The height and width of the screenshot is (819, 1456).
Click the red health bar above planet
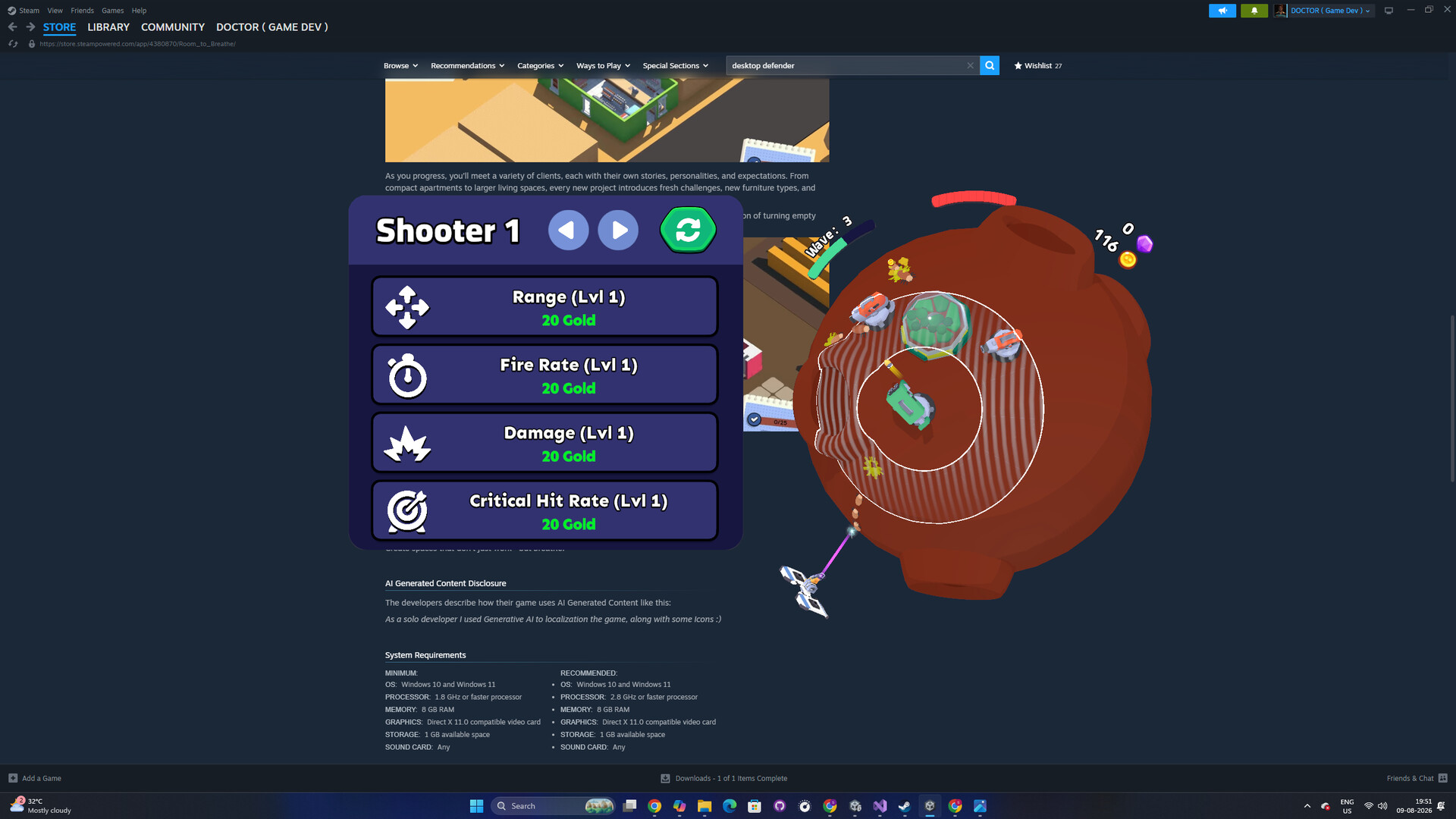(974, 198)
